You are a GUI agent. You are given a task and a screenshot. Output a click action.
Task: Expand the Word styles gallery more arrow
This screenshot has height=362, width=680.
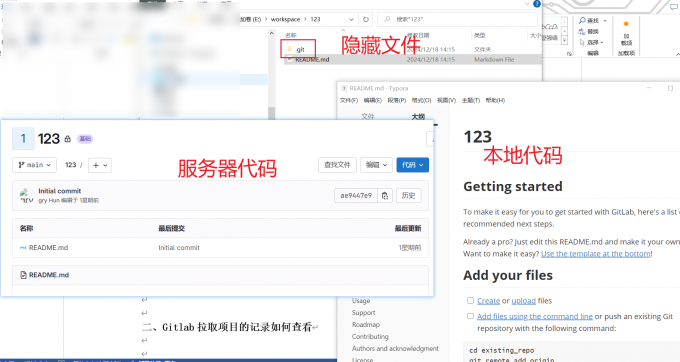[564, 41]
